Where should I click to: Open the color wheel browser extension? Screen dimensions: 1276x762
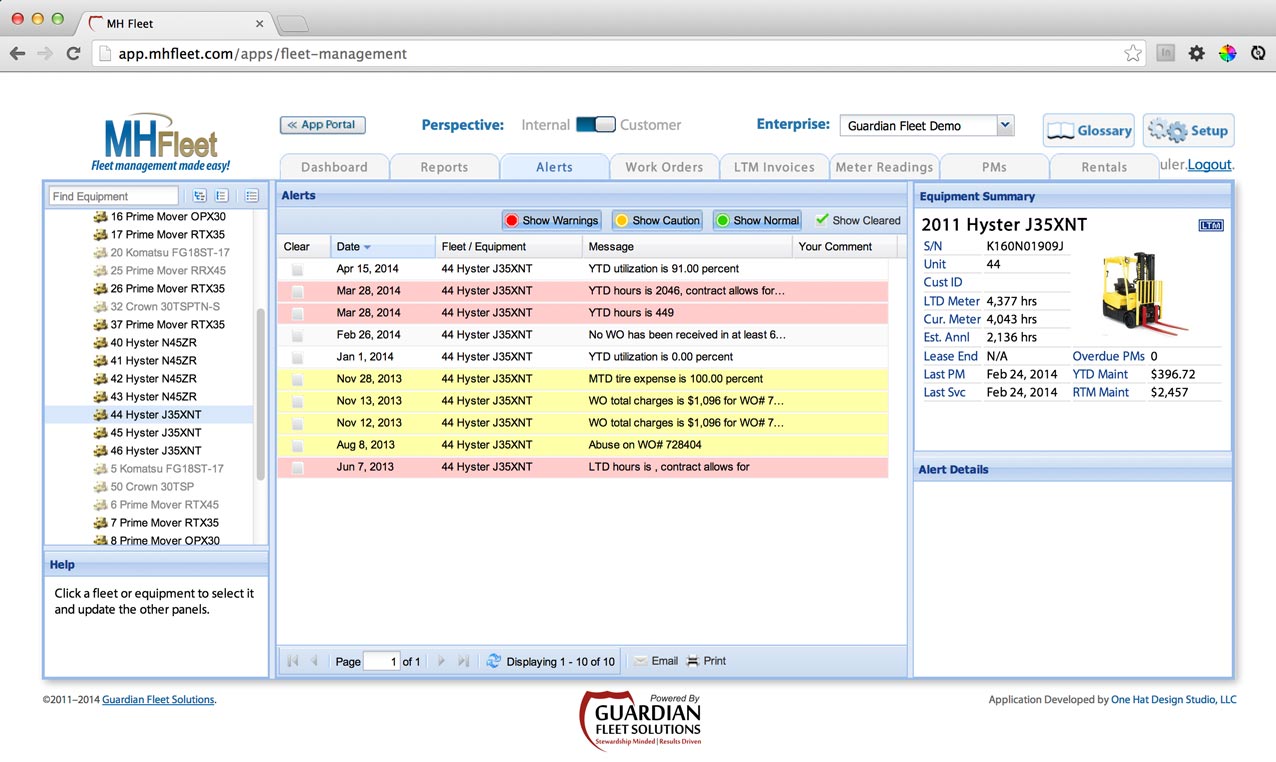pos(1227,54)
